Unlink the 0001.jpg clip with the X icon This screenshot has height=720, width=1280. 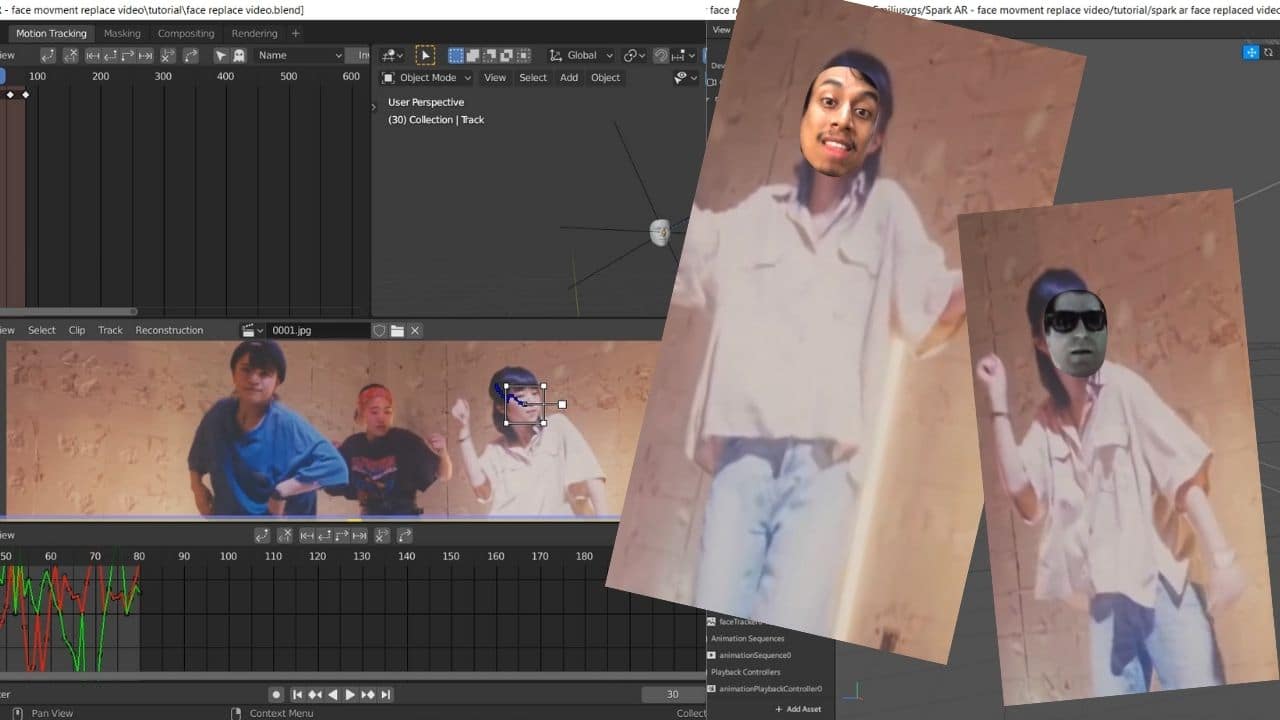tap(415, 330)
